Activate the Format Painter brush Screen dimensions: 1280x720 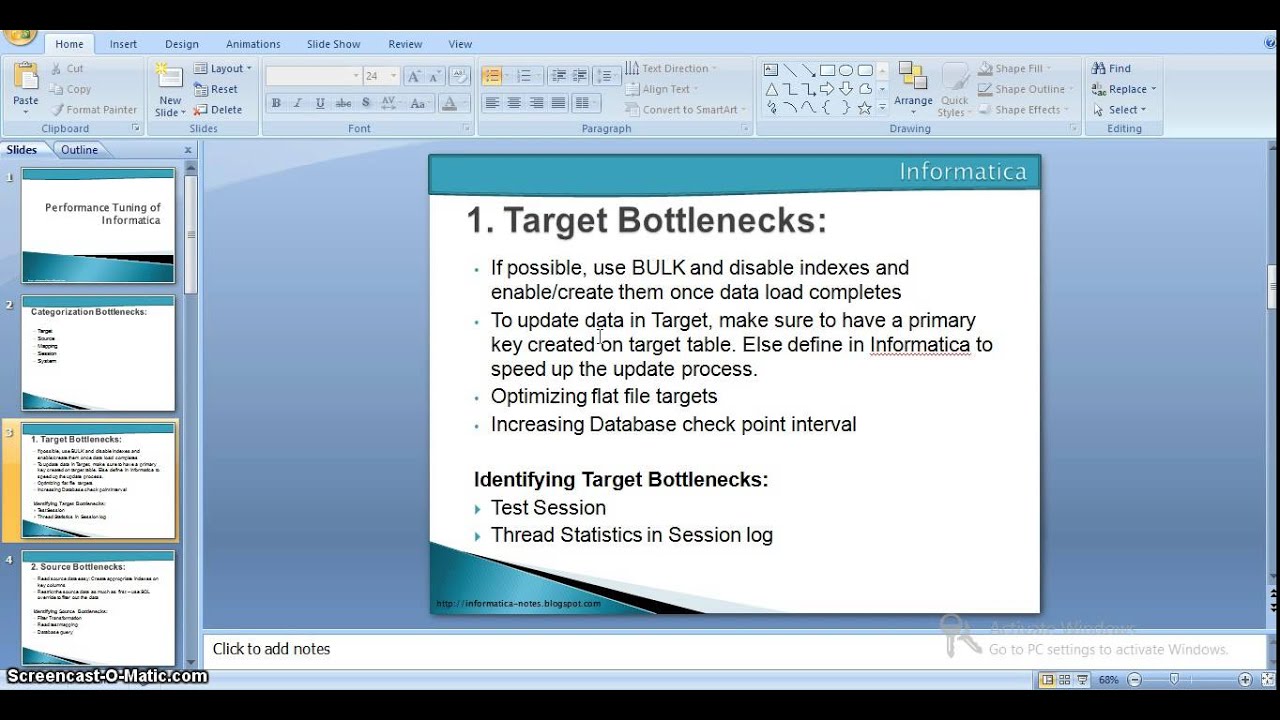93,110
